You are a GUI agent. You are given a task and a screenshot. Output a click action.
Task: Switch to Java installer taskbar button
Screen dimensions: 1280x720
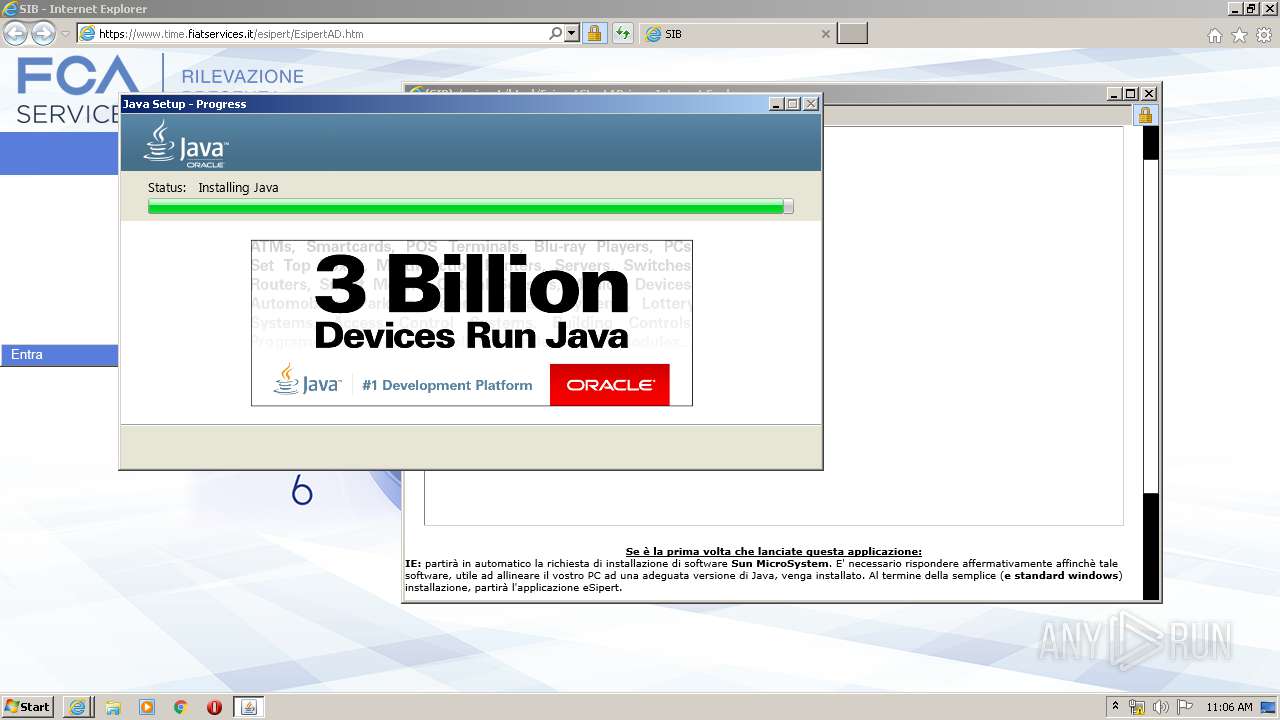point(249,707)
